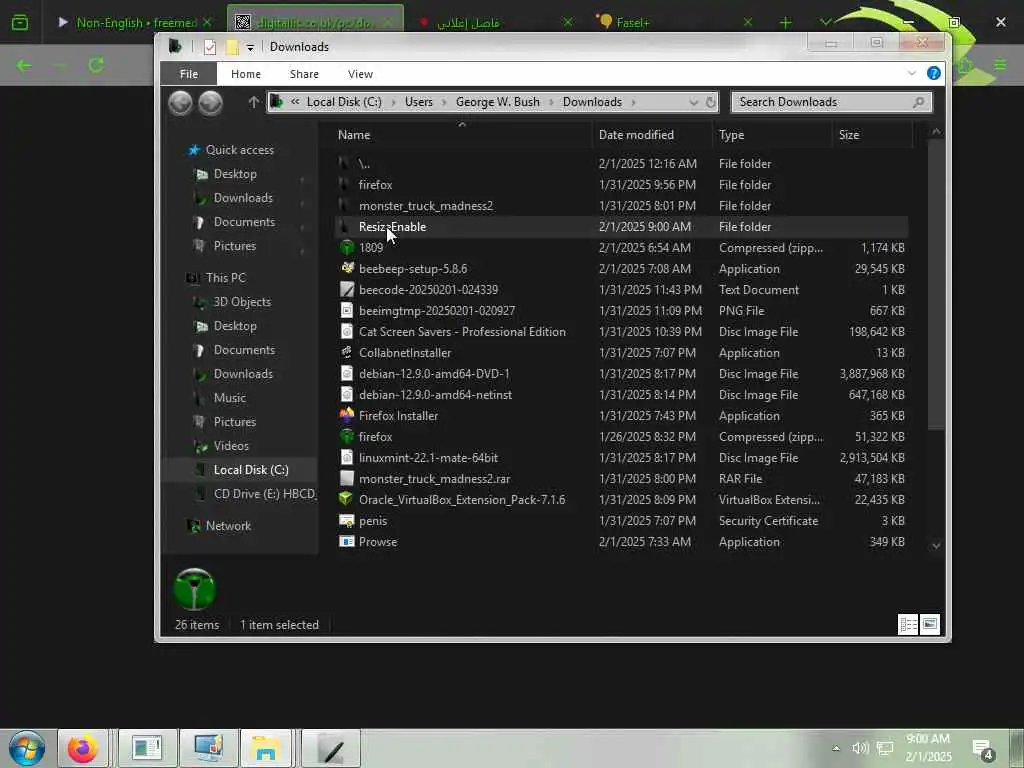Select the ResizeEnable folder row

(x=620, y=227)
